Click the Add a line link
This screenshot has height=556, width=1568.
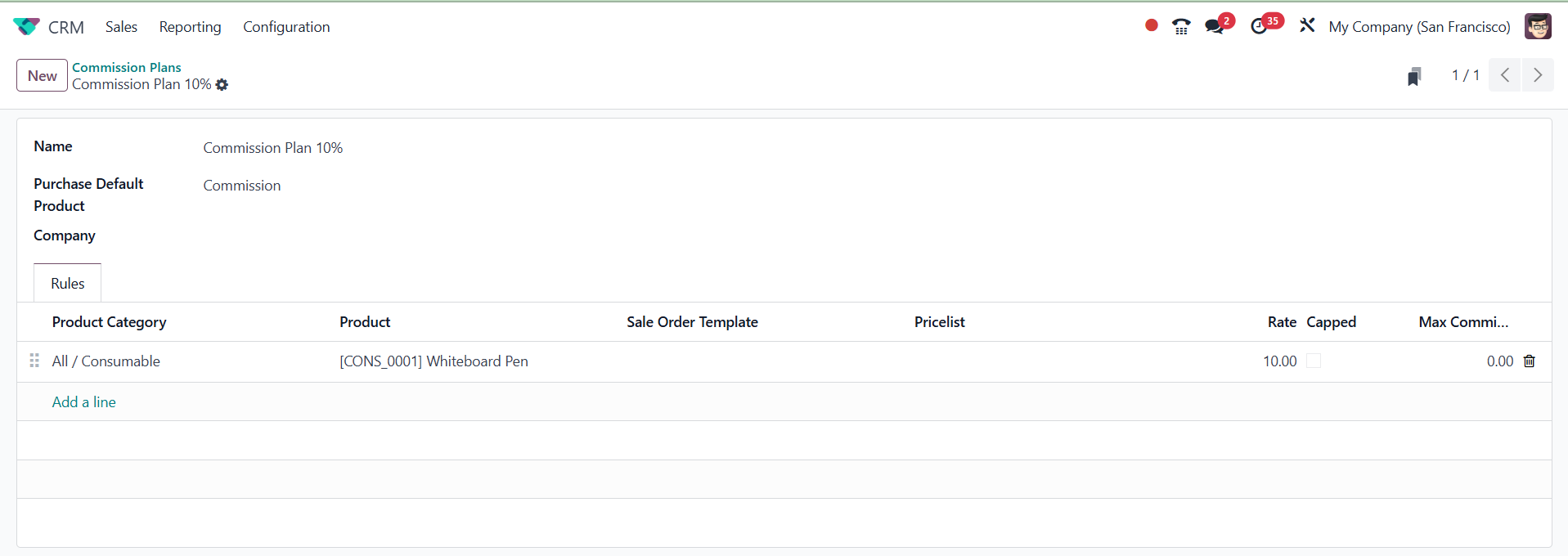tap(84, 402)
